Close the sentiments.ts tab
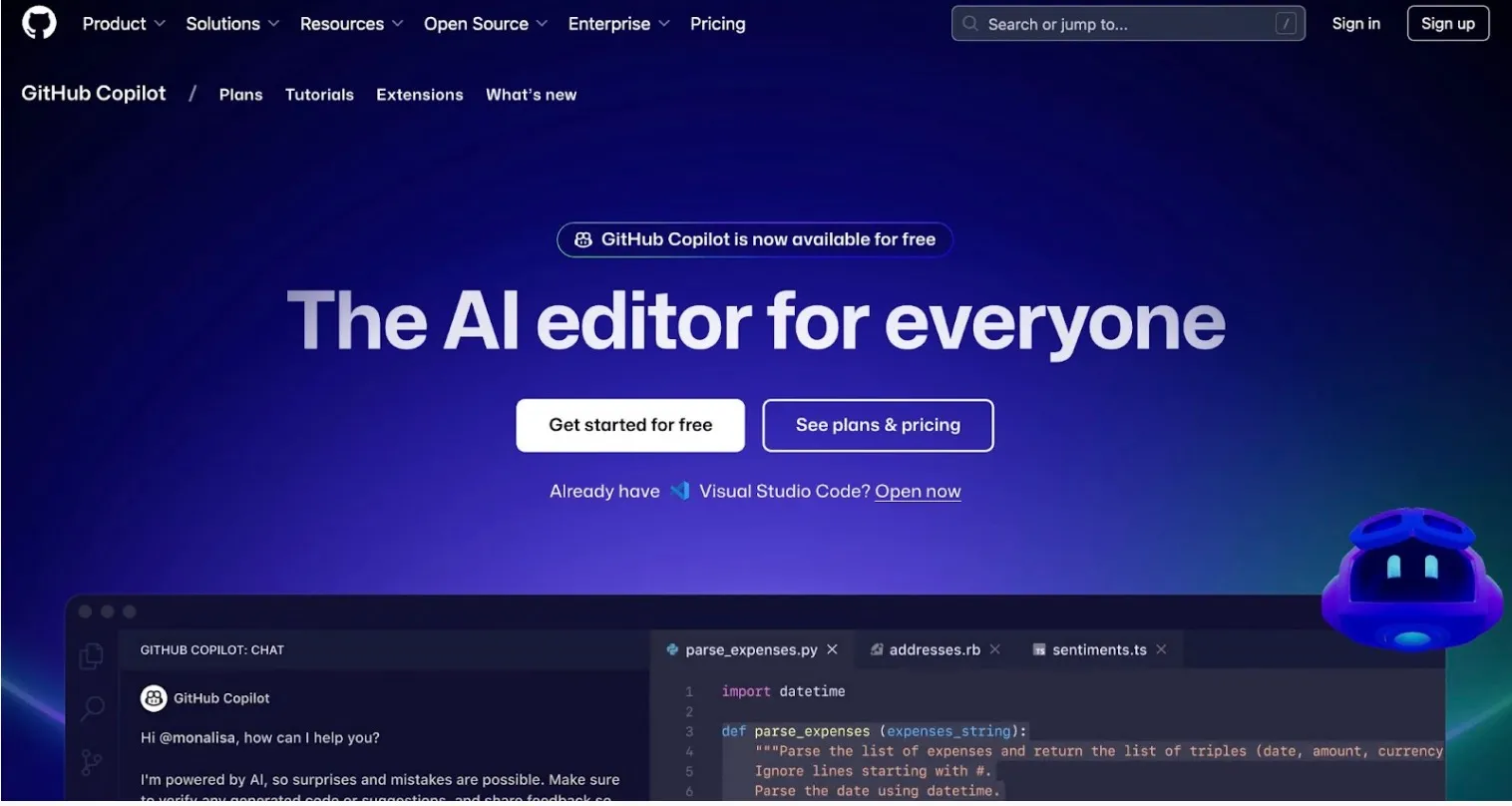Viewport: 1512px width, 806px height. tap(1161, 649)
